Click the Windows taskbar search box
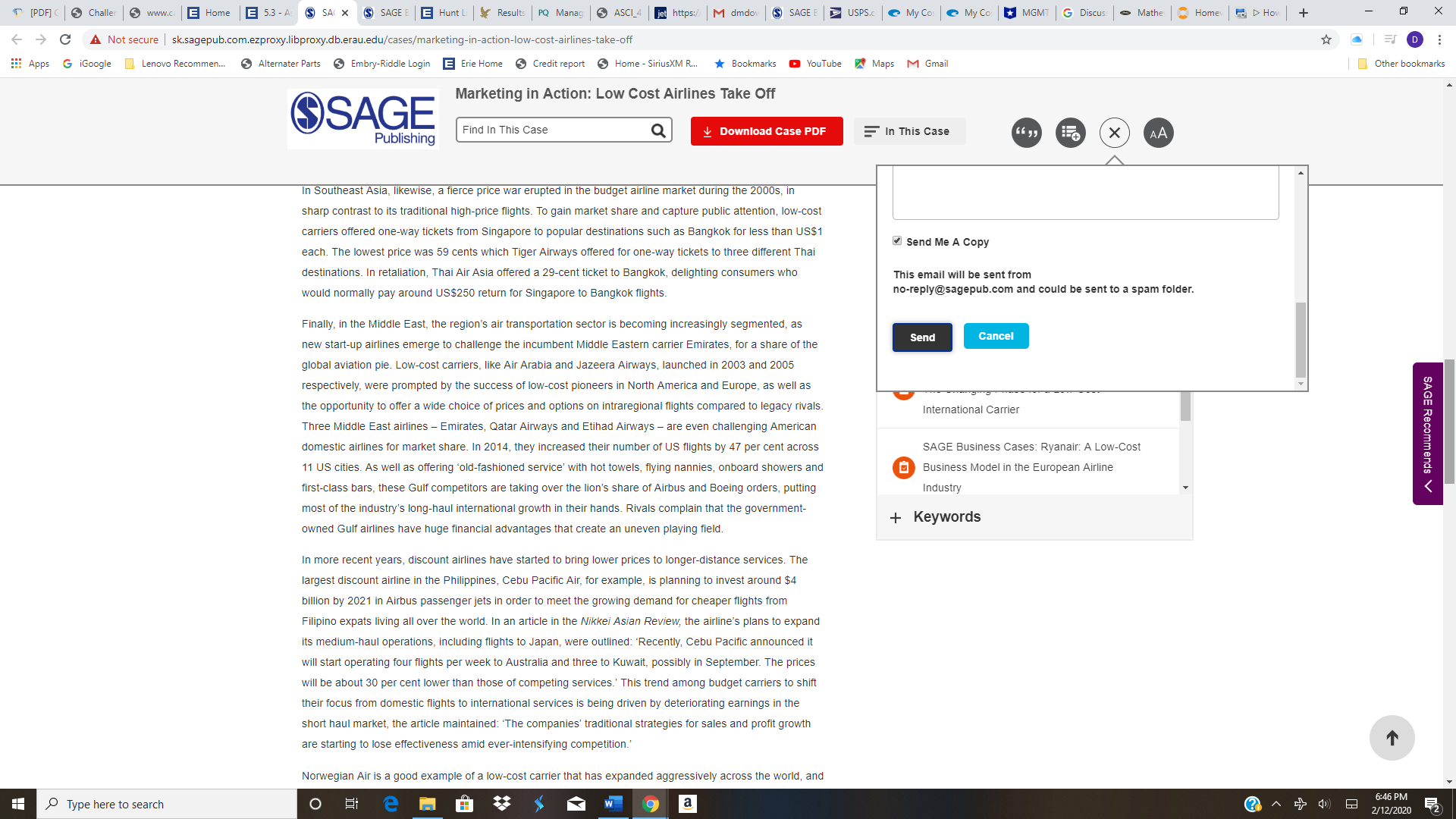 click(x=167, y=804)
